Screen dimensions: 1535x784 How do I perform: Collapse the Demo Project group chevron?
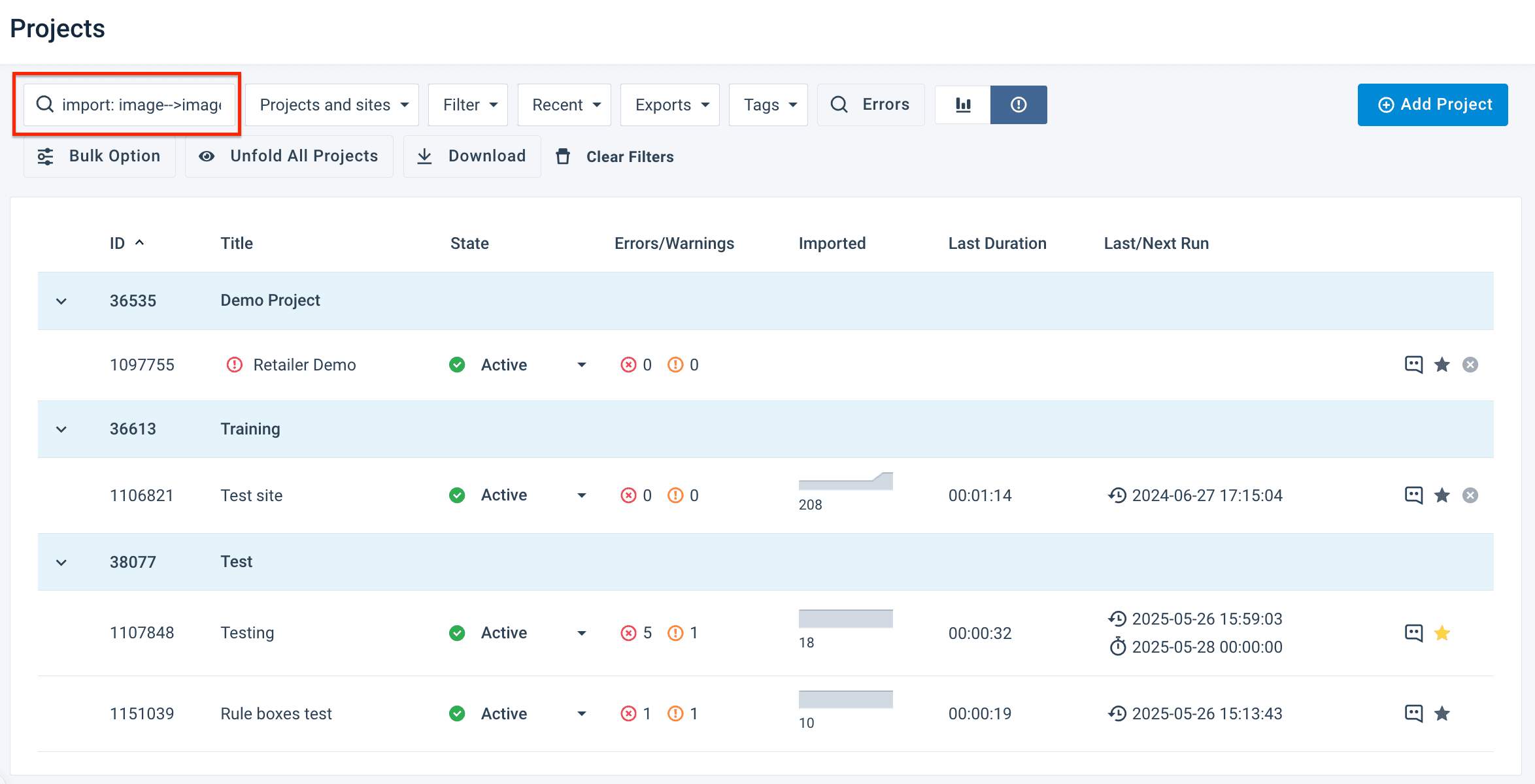click(61, 301)
